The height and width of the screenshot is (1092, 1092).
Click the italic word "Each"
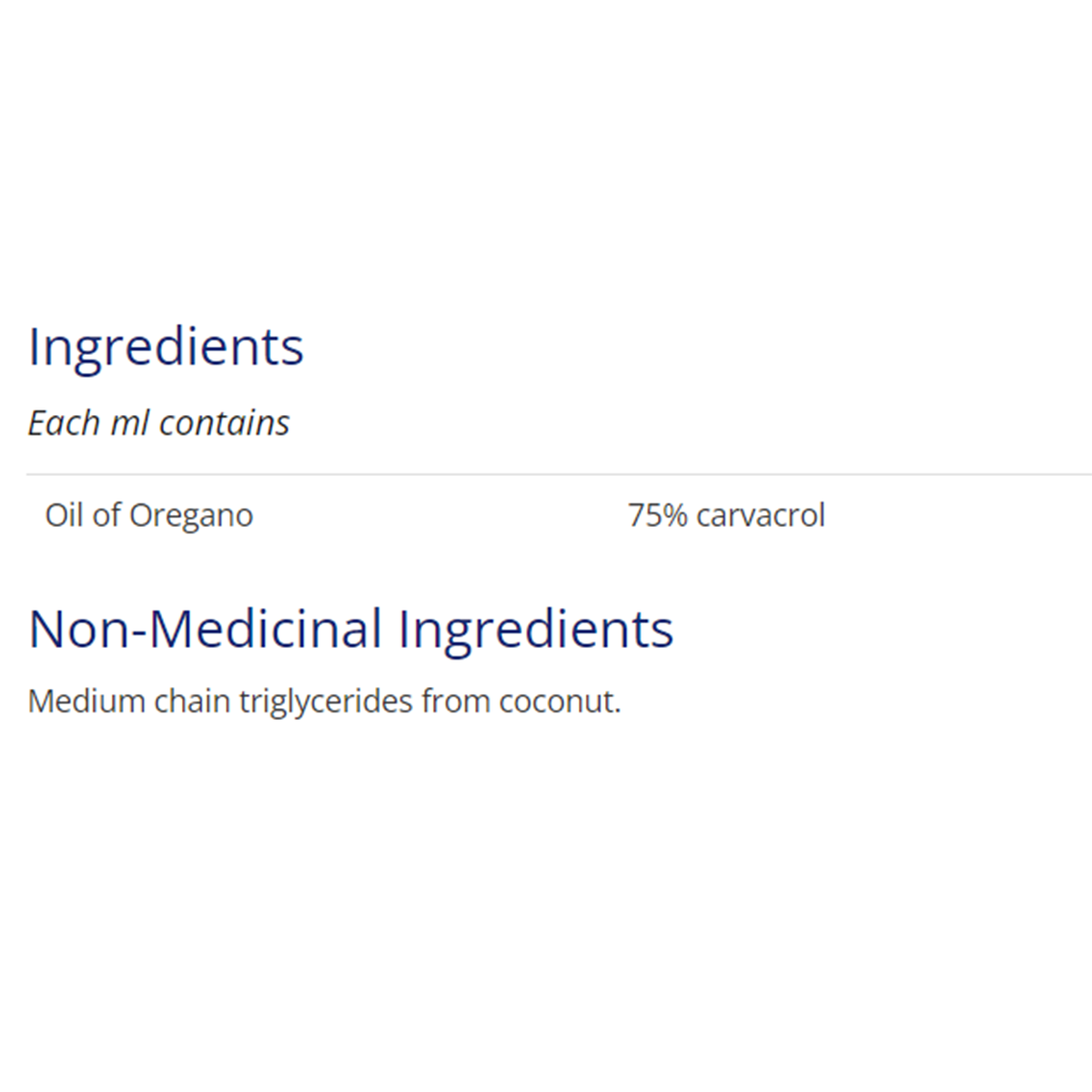[x=64, y=423]
